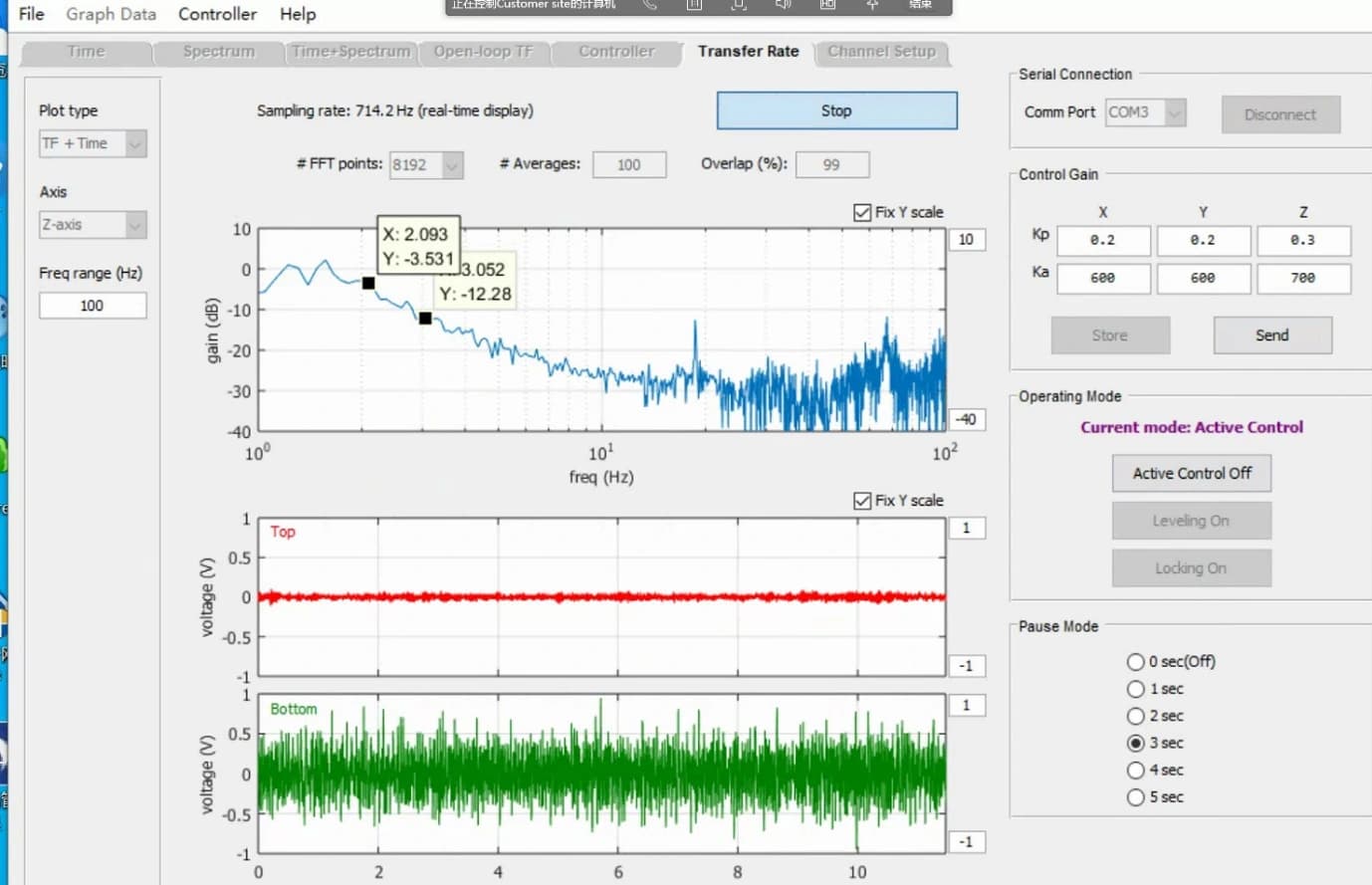The image size is (1372, 885).
Task: Click the Kp Z gain field 0.3
Action: 1303,240
